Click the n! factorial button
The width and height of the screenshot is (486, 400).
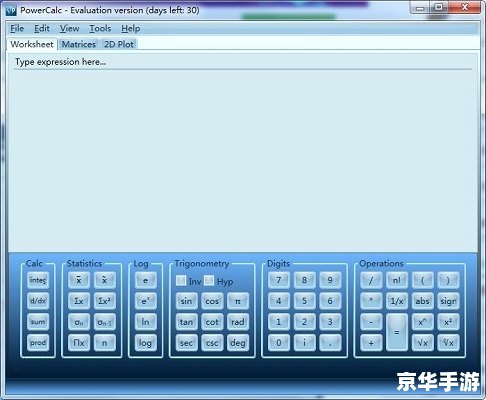tap(397, 280)
